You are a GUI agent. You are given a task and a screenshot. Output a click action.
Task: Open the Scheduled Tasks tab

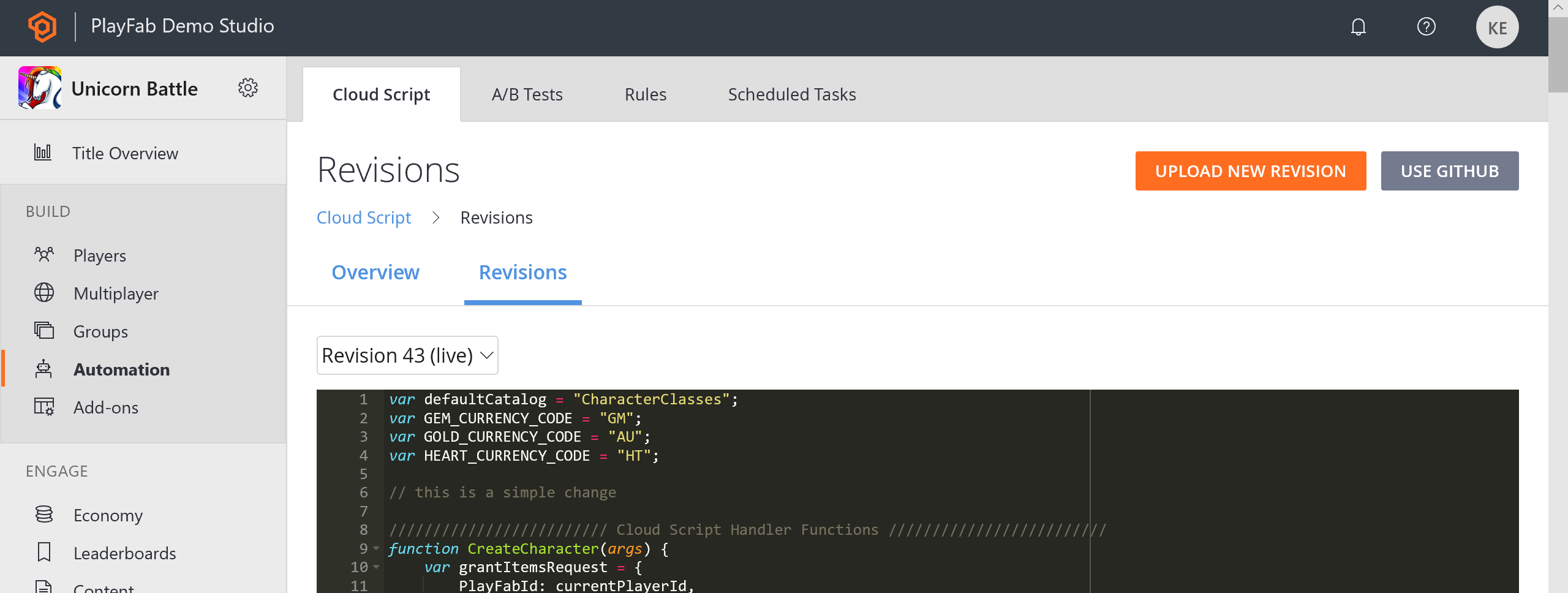coord(791,94)
